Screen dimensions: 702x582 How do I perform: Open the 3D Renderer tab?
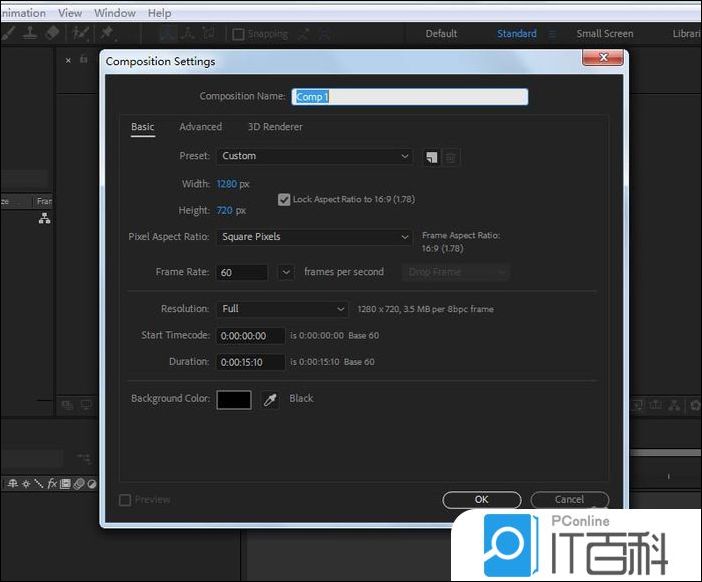(x=275, y=127)
